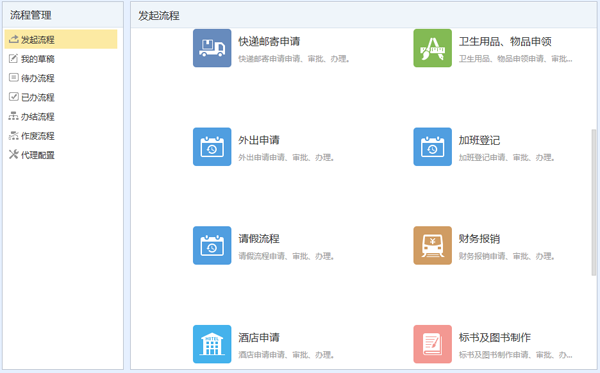Launch the 酒店申请 title link
Viewport: 600px width, 373px height.
pyautogui.click(x=259, y=337)
